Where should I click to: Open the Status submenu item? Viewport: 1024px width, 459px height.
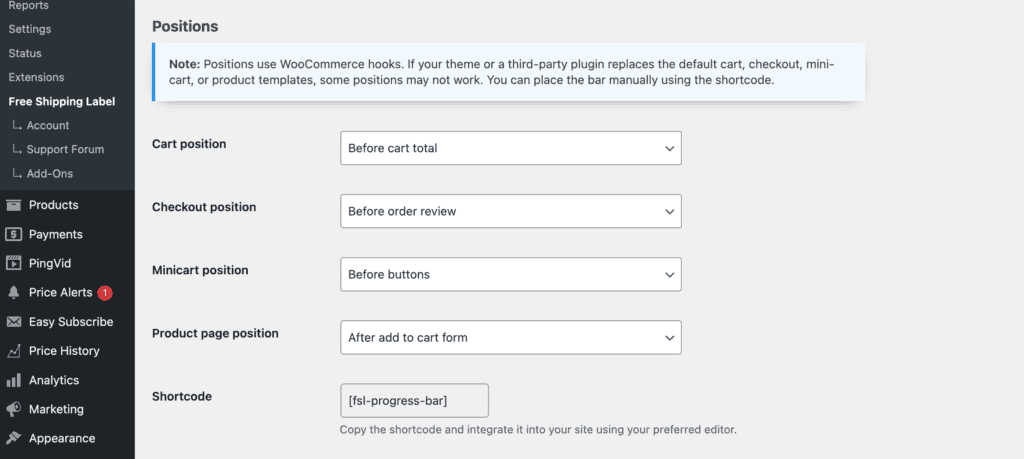coord(25,53)
